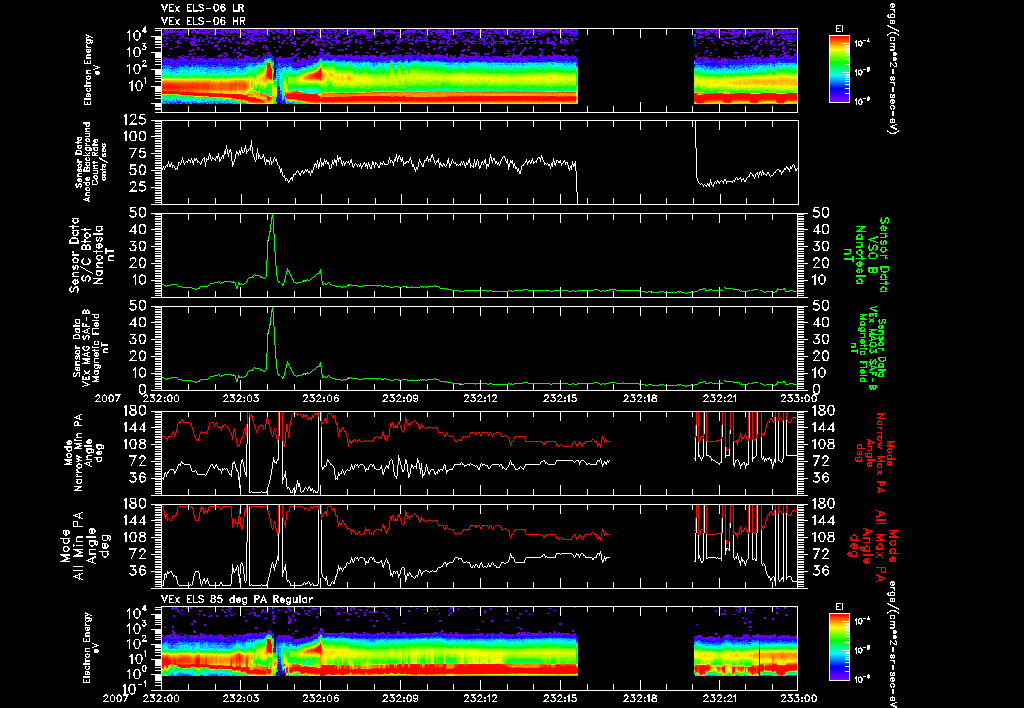This screenshot has width=1024, height=708.
Task: Click "232:18" on the middle time axis
Action: click(x=640, y=398)
